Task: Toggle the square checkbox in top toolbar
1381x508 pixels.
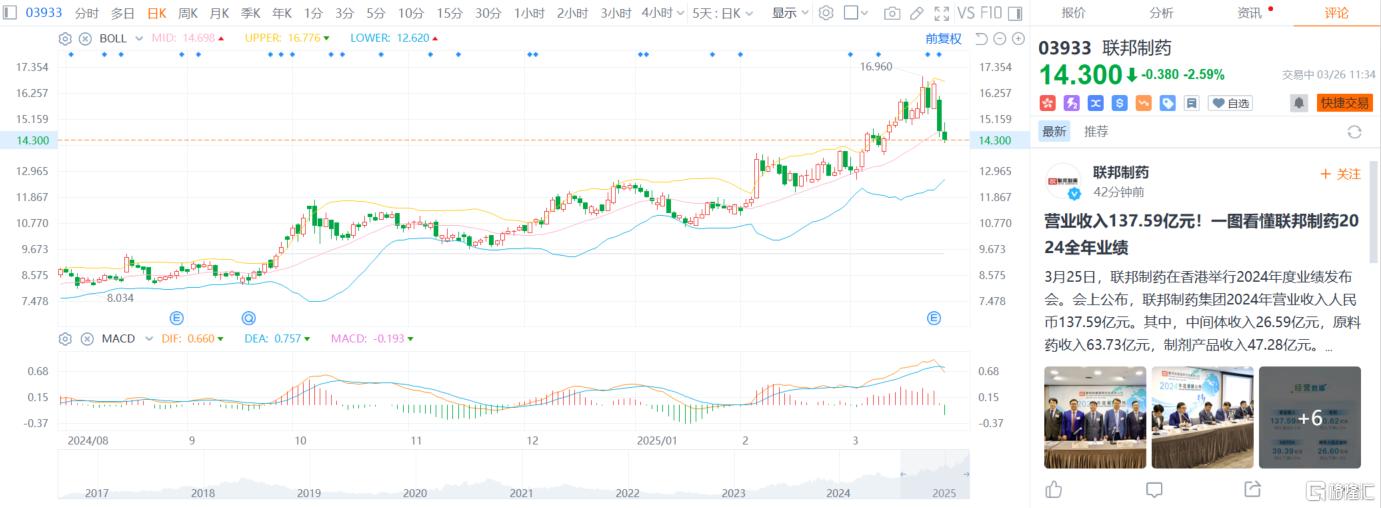Action: pos(850,13)
